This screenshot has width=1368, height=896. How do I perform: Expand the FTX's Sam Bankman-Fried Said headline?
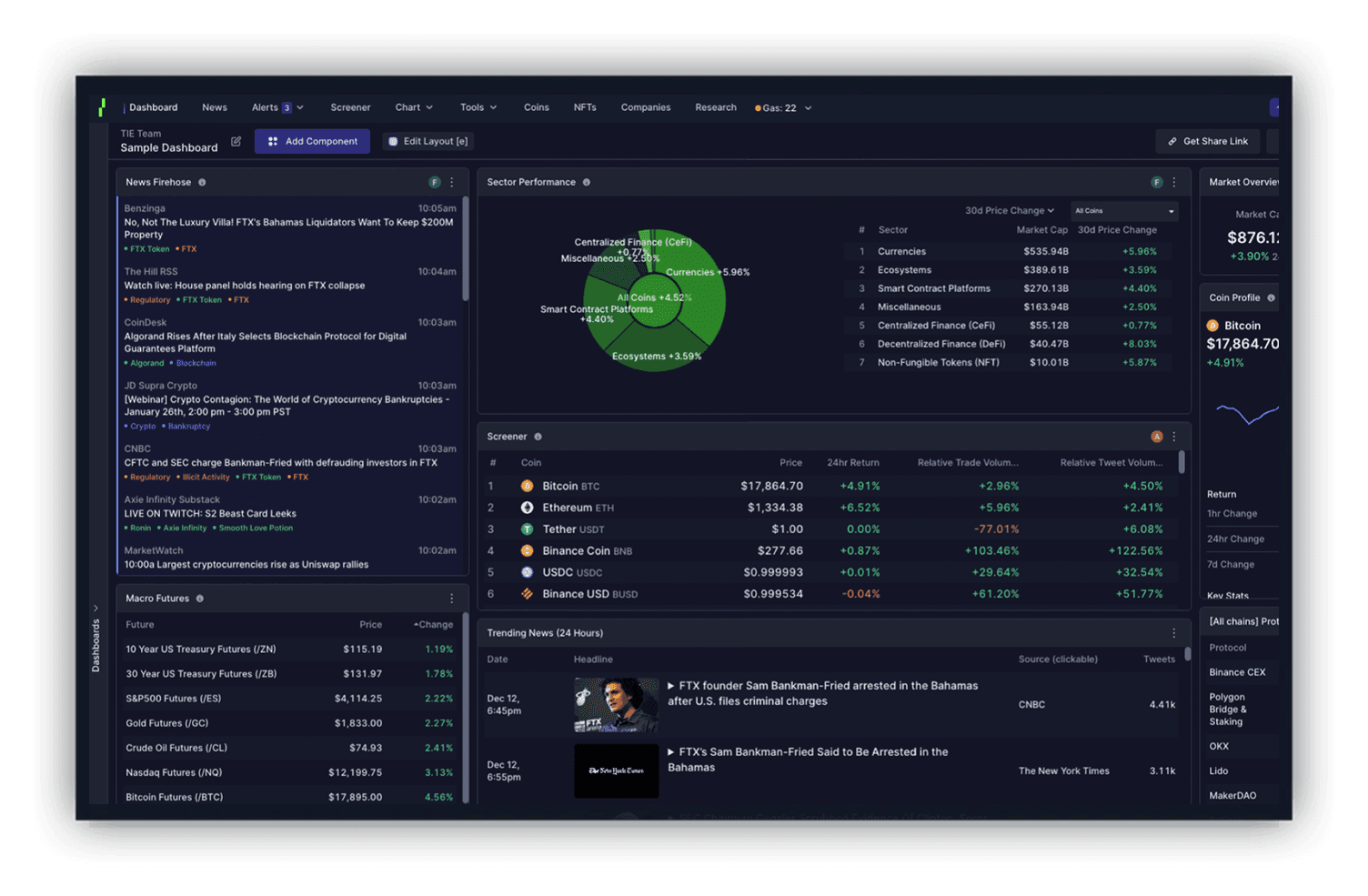671,752
